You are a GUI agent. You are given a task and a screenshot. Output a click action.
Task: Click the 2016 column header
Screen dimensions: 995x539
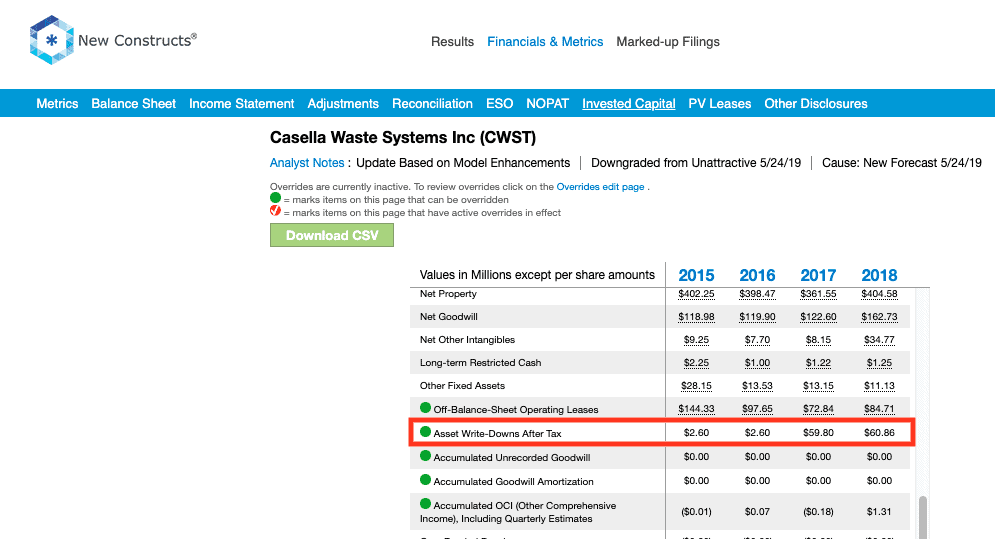tap(757, 275)
